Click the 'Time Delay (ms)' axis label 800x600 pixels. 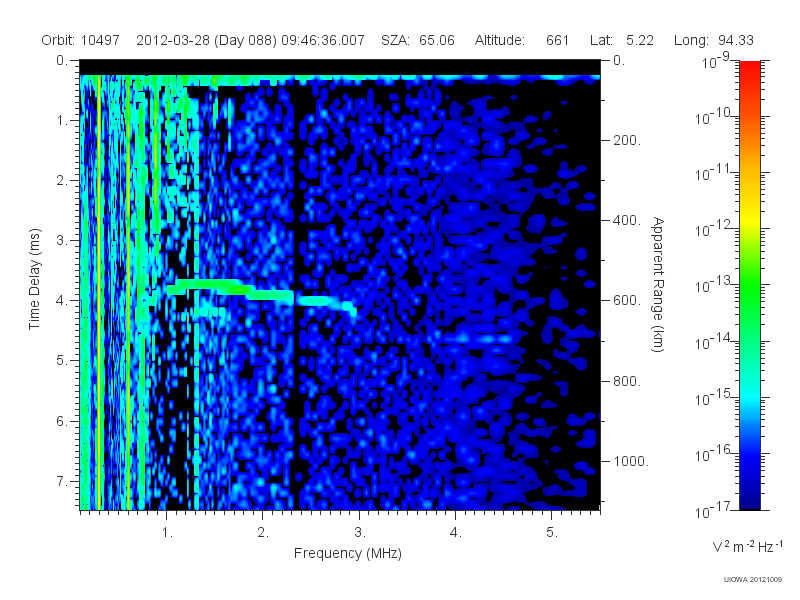pyautogui.click(x=34, y=279)
